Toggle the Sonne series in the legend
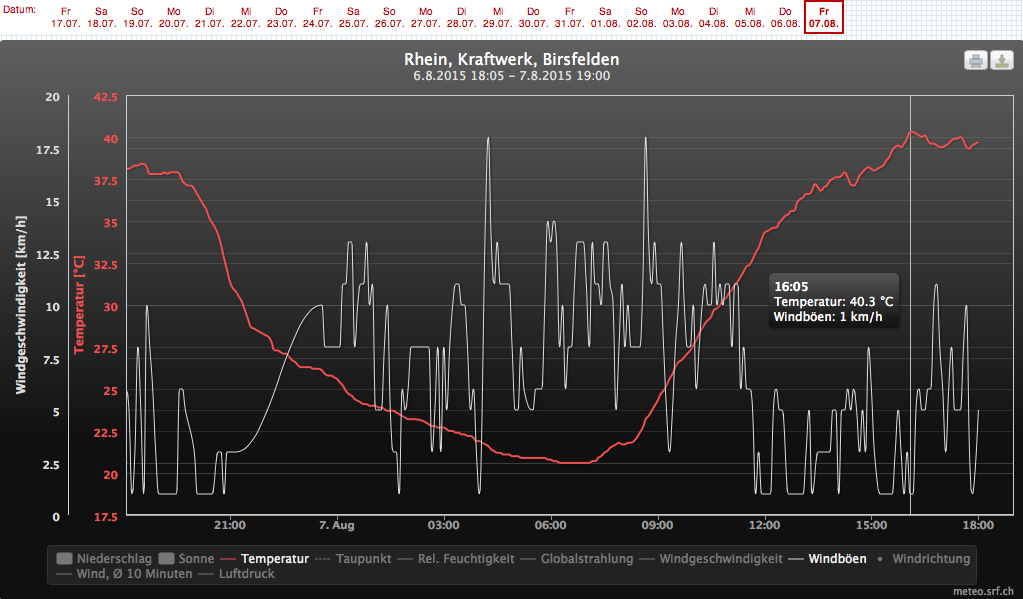 coord(187,559)
